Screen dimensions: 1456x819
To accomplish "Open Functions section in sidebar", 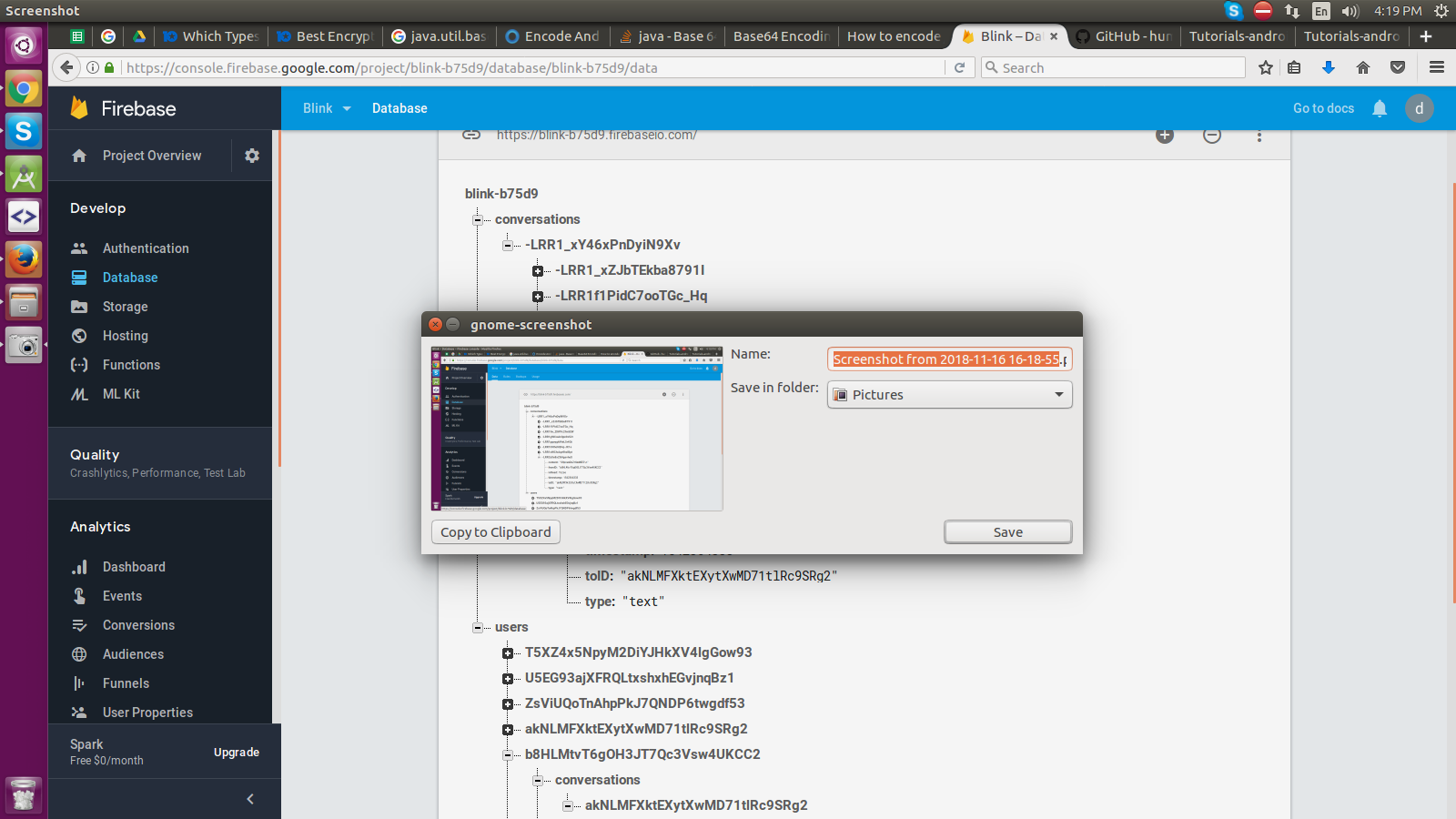I will click(131, 365).
